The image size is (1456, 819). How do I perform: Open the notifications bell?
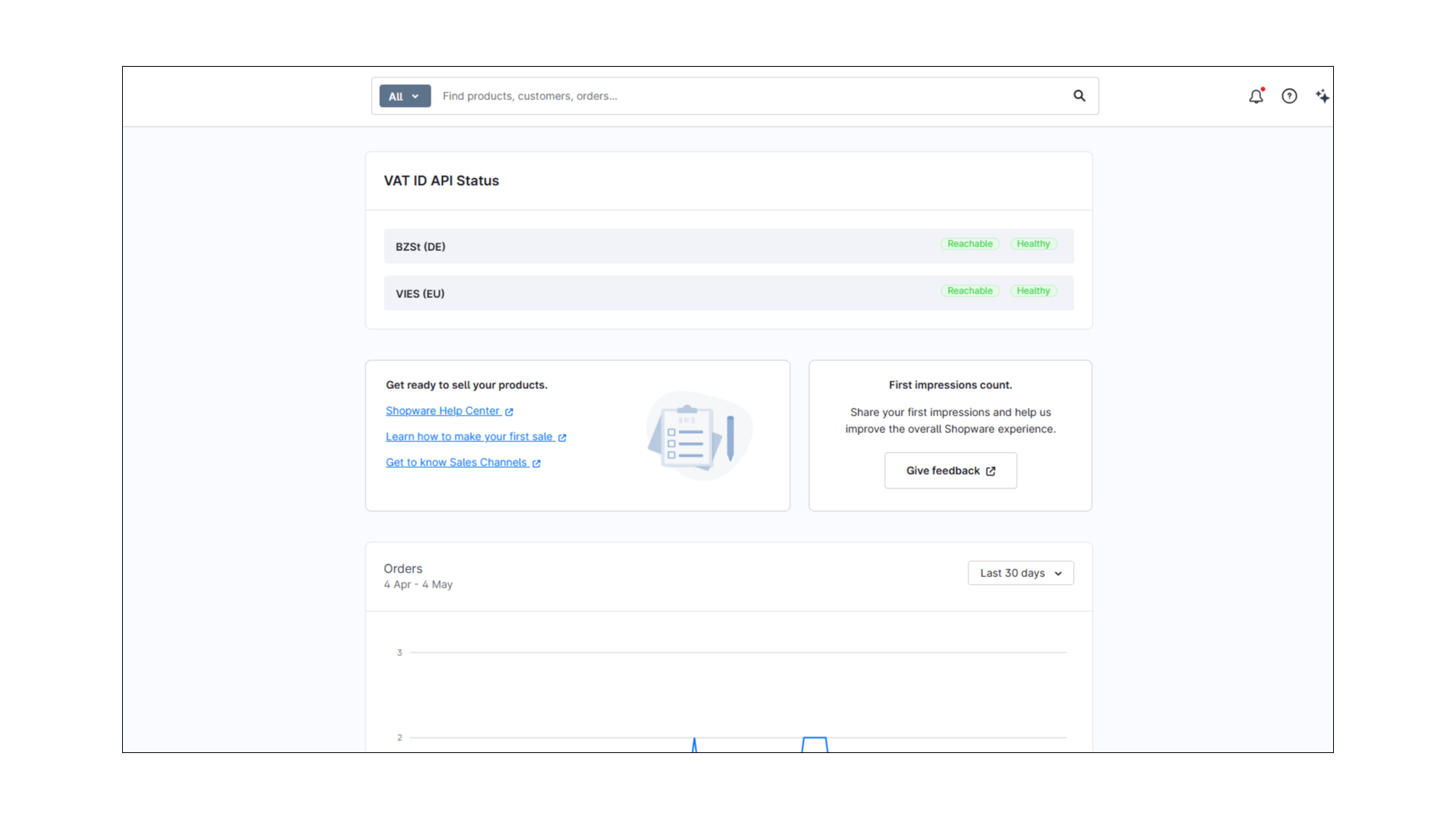tap(1256, 96)
